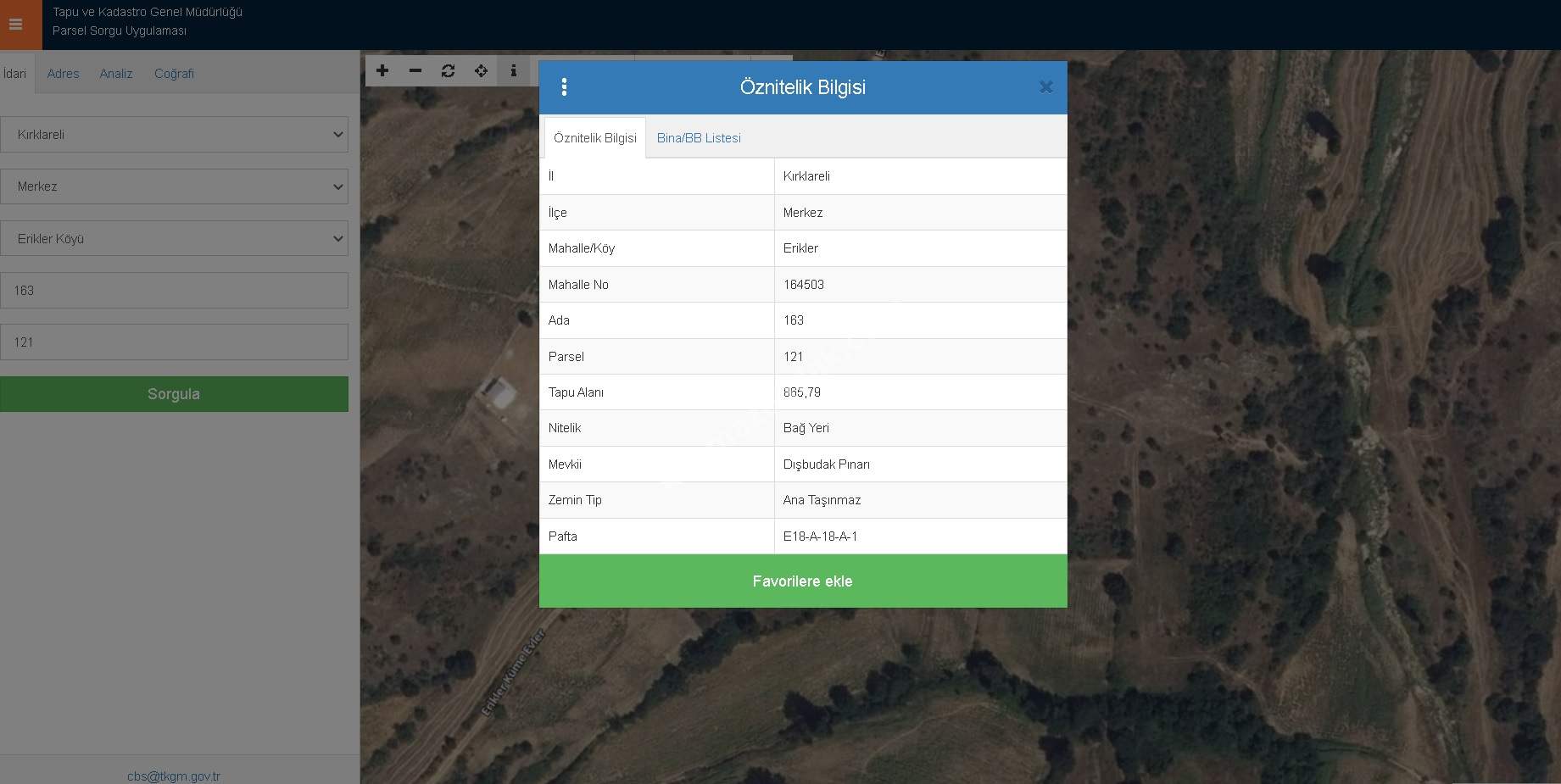Open the Merkez district dropdown
The width and height of the screenshot is (1561, 784).
coord(174,186)
